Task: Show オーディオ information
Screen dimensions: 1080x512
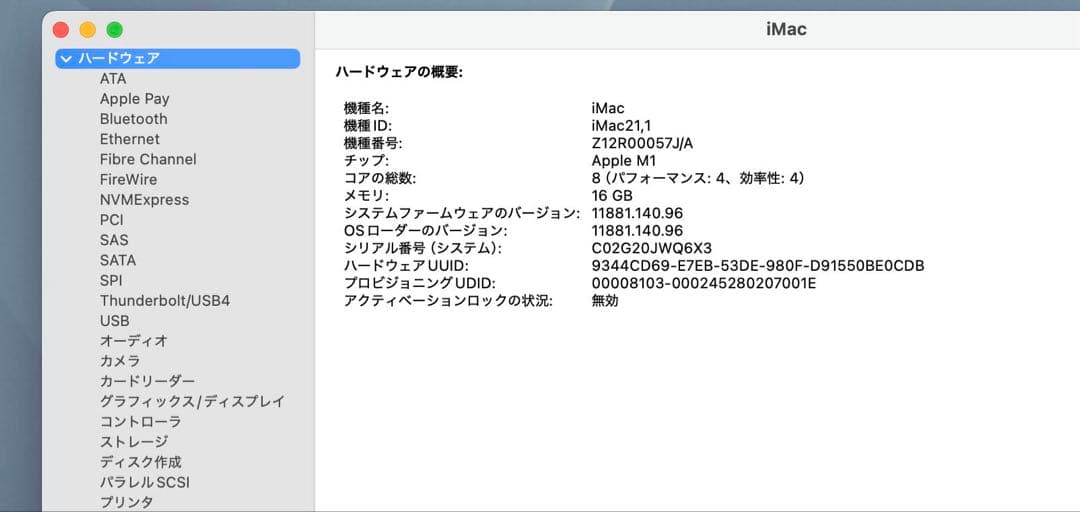Action: pos(134,340)
